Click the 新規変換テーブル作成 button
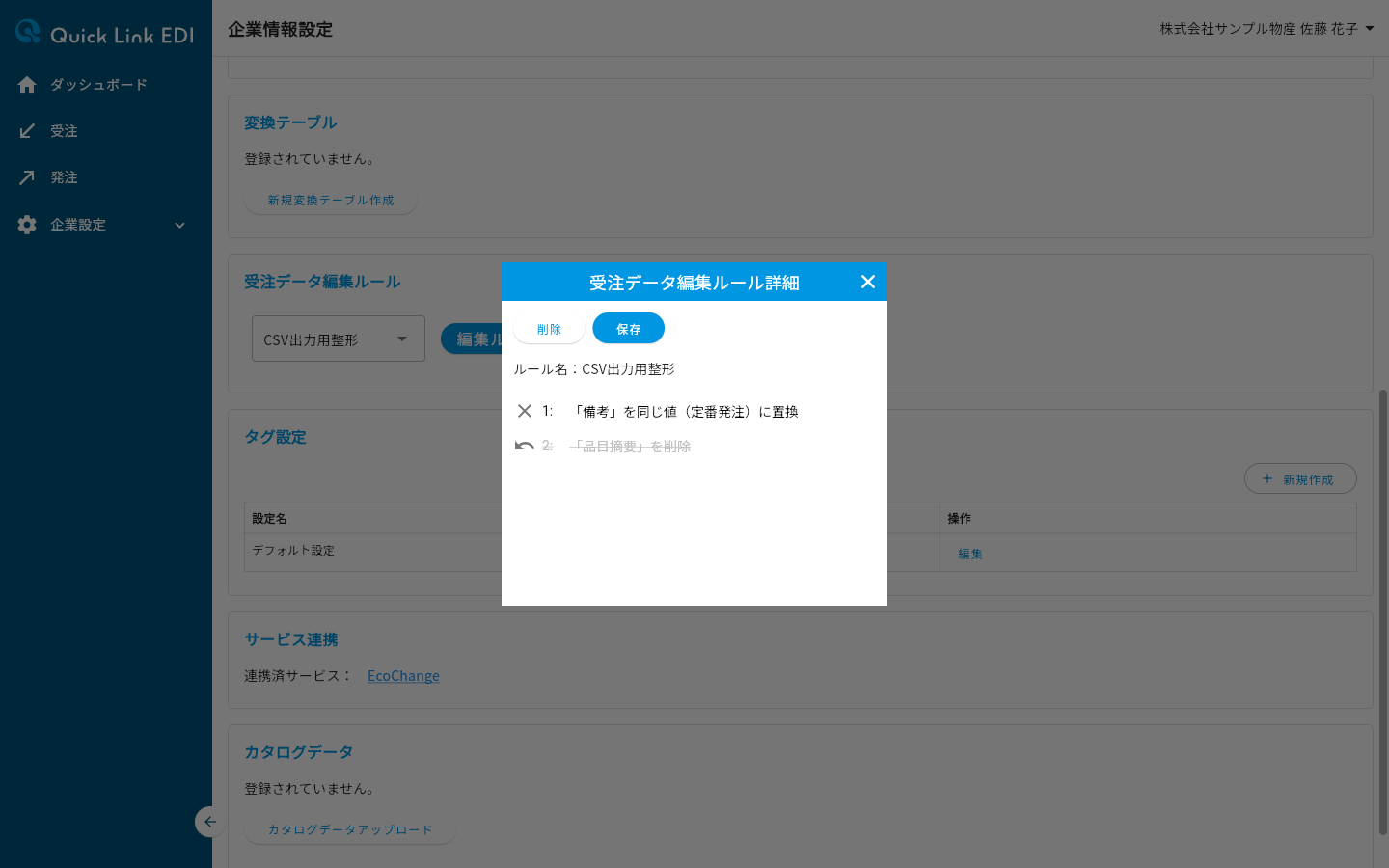This screenshot has height=868, width=1389. point(331,200)
